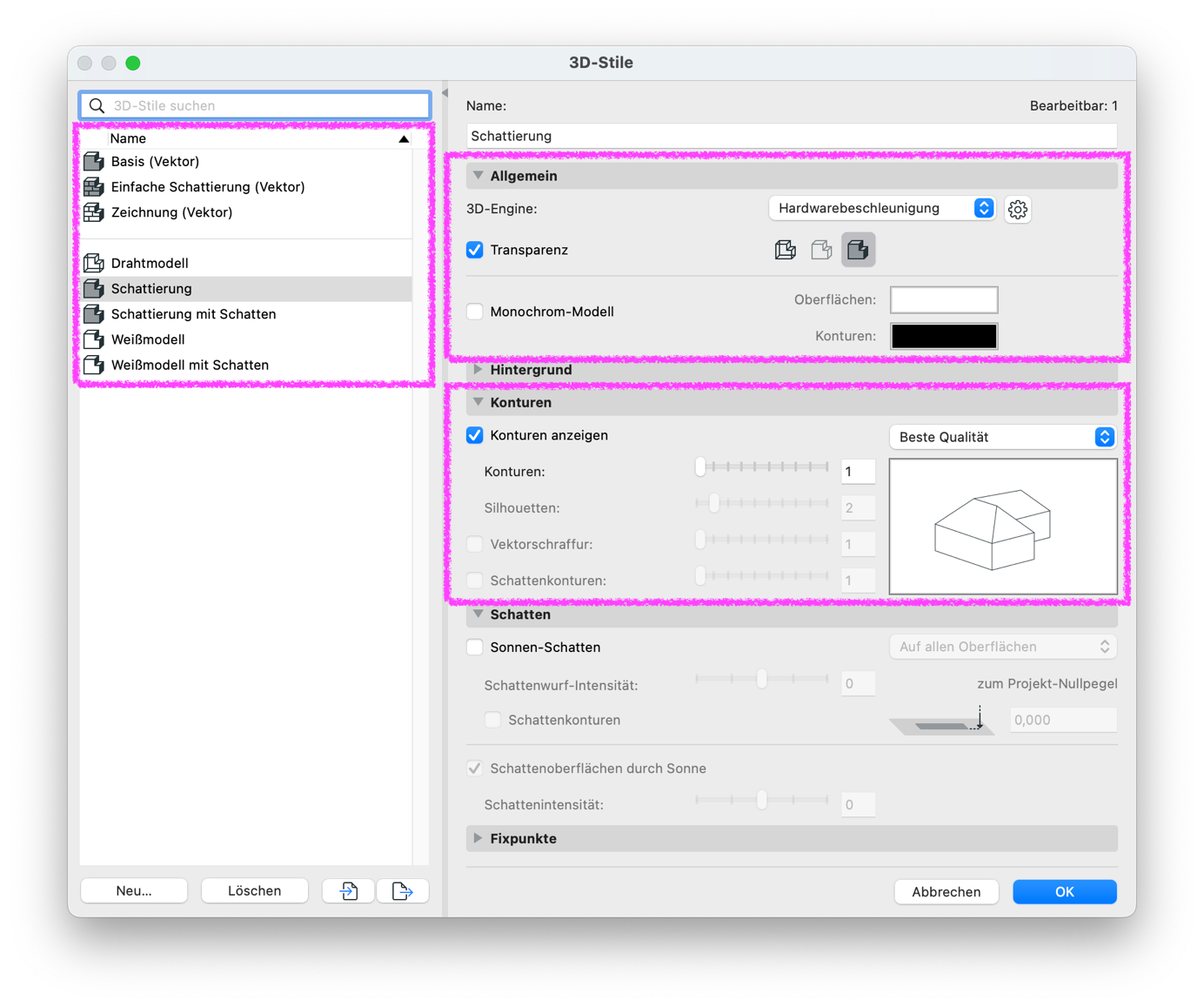Select the hidden-line mode icon
This screenshot has width=1204, height=1007.
tap(821, 250)
